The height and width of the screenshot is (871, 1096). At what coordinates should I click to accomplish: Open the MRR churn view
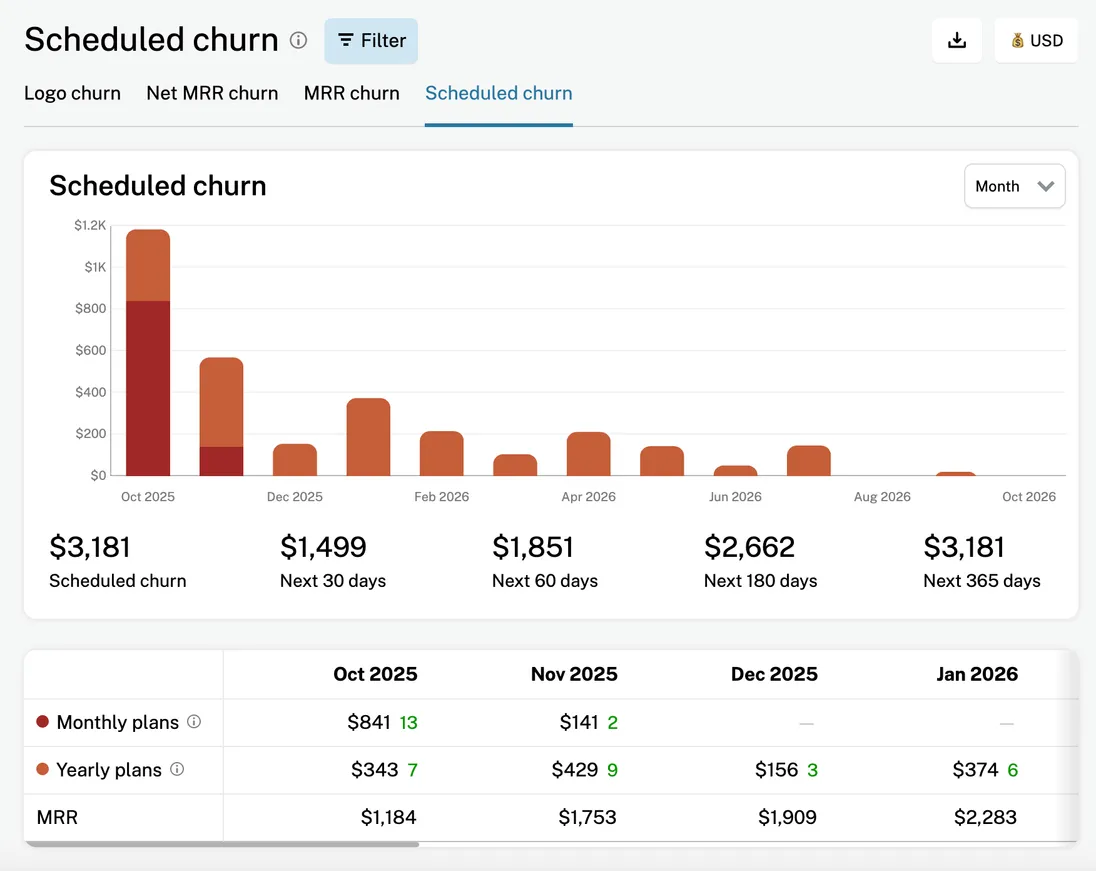(x=351, y=93)
